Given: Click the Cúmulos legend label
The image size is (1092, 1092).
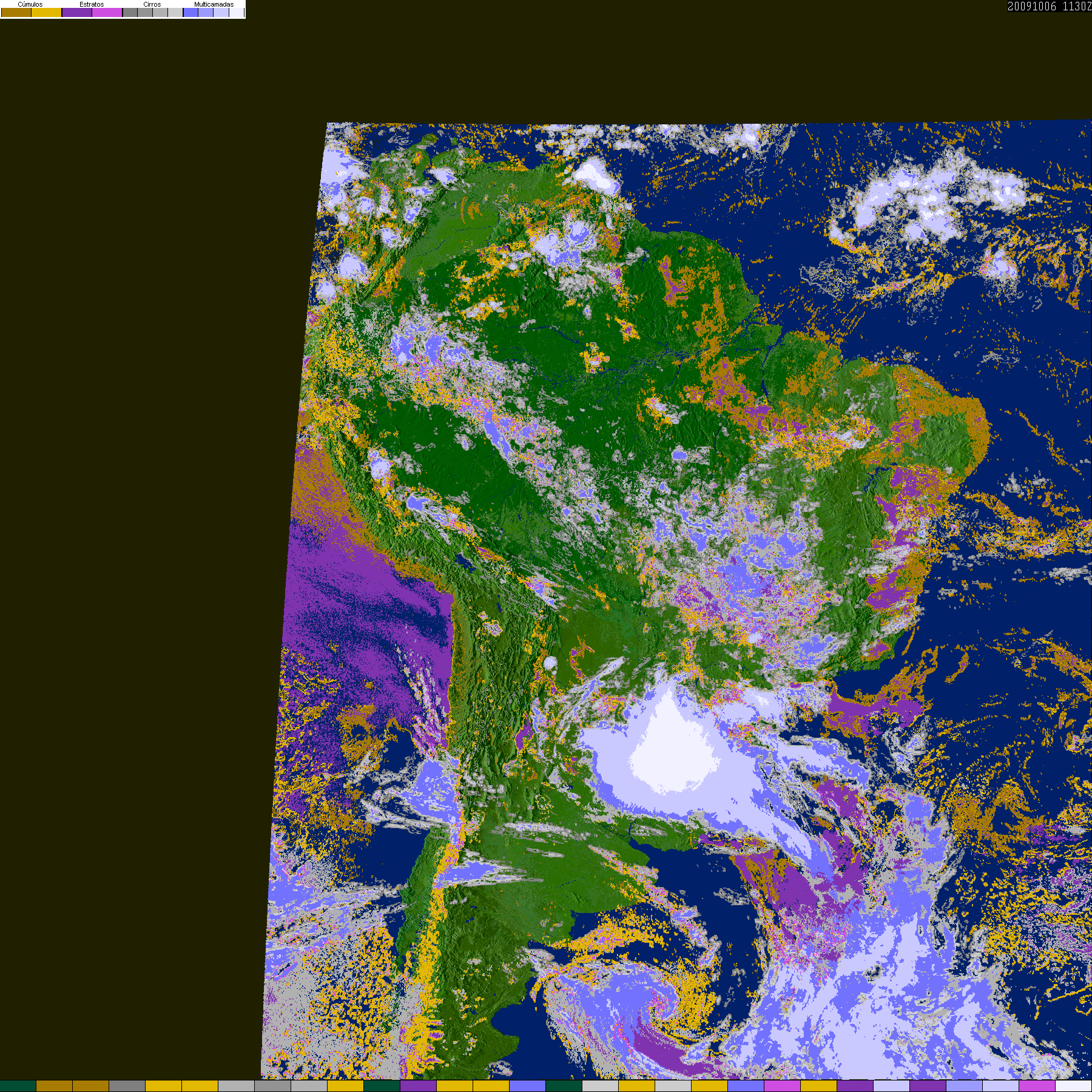Looking at the screenshot, I should coord(30,4).
